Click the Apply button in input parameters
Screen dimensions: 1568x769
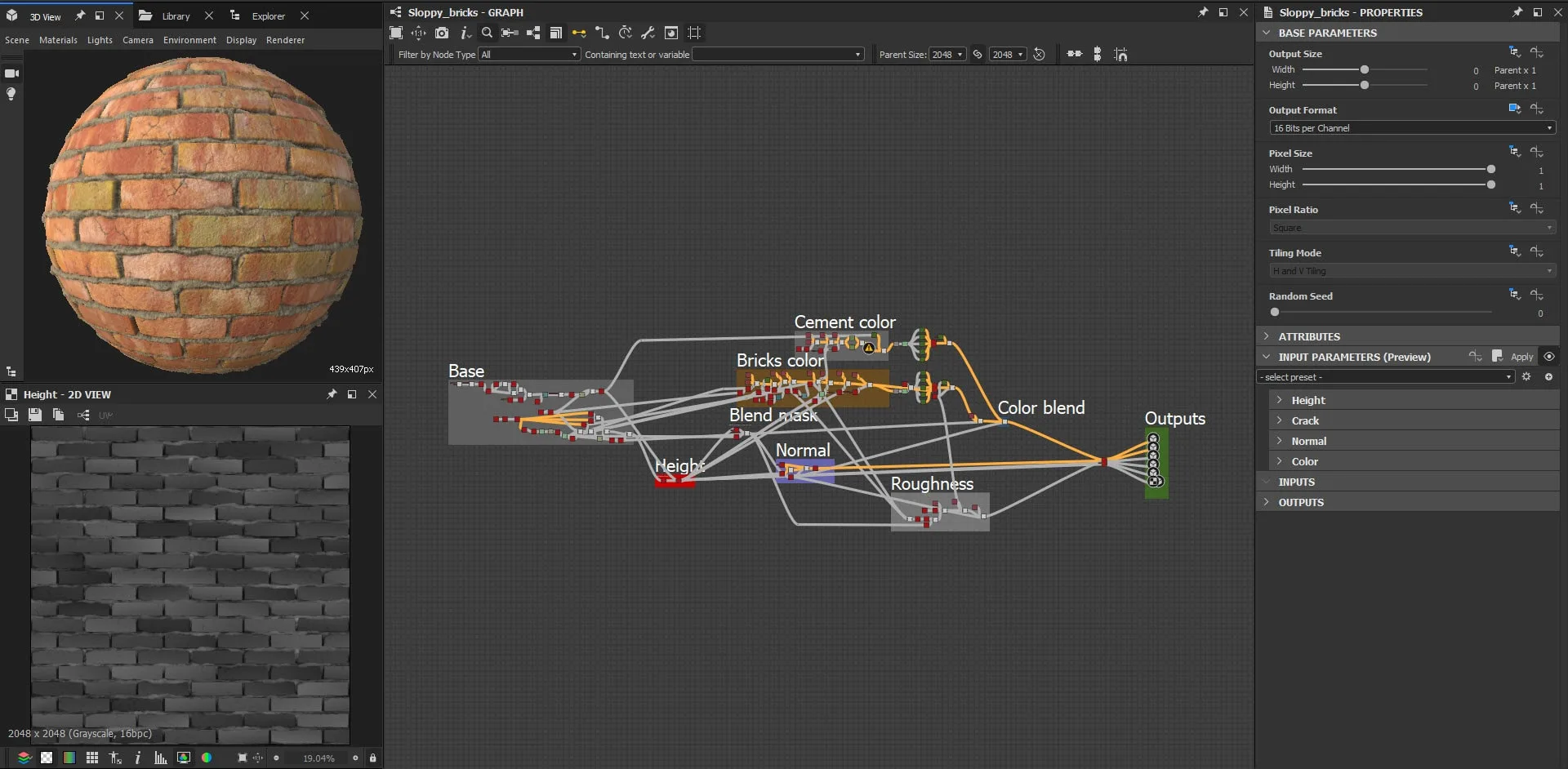click(1521, 357)
